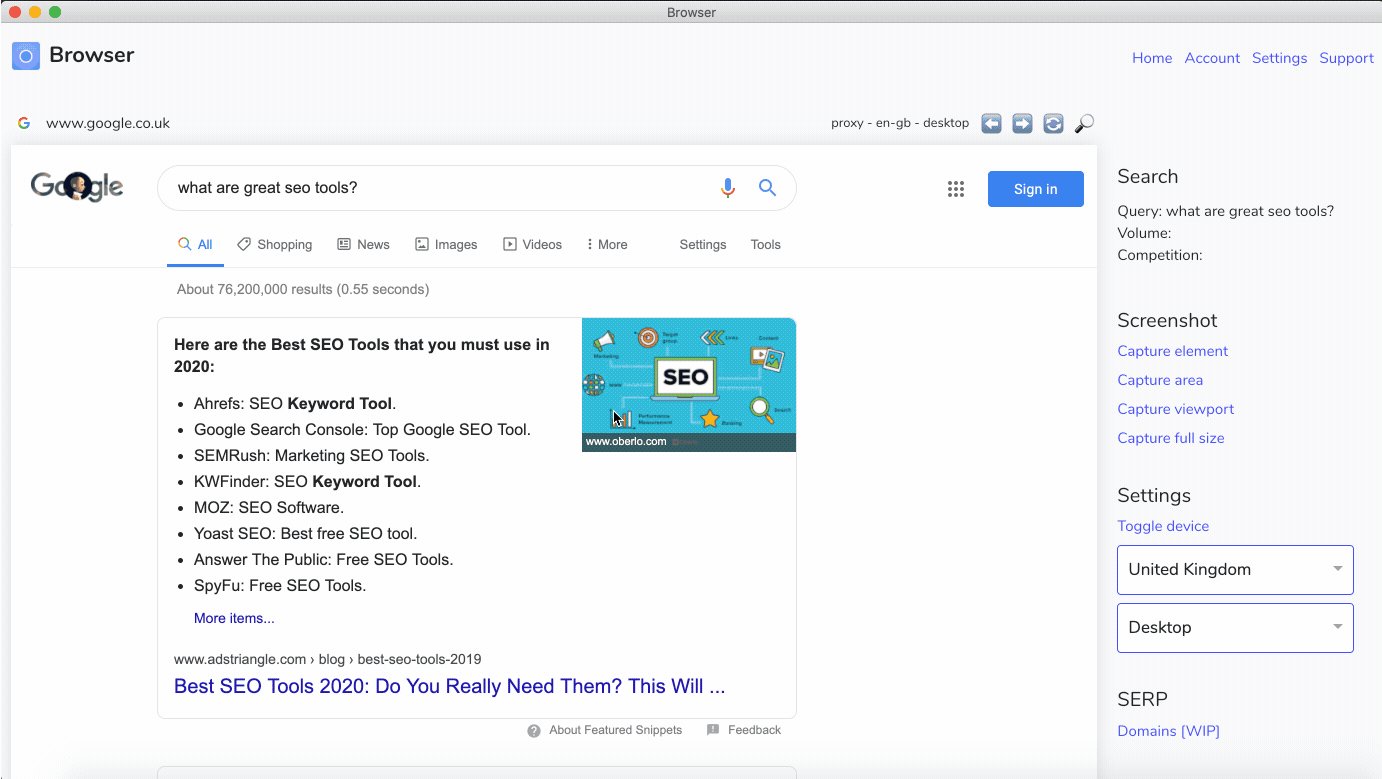Click the About 76,200,000 results text
The width and height of the screenshot is (1382, 779).
pos(303,289)
